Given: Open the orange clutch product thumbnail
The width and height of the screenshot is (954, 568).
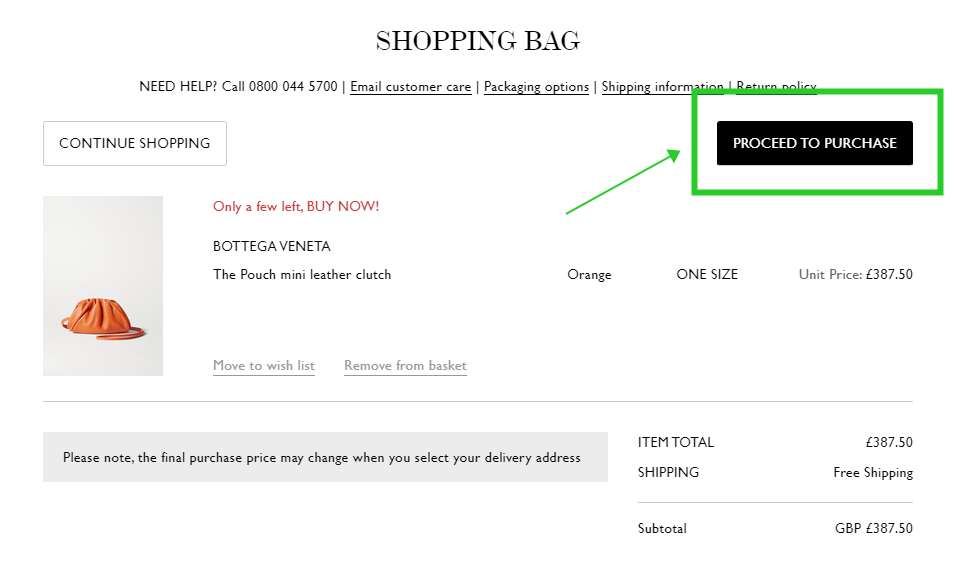Looking at the screenshot, I should click(103, 286).
